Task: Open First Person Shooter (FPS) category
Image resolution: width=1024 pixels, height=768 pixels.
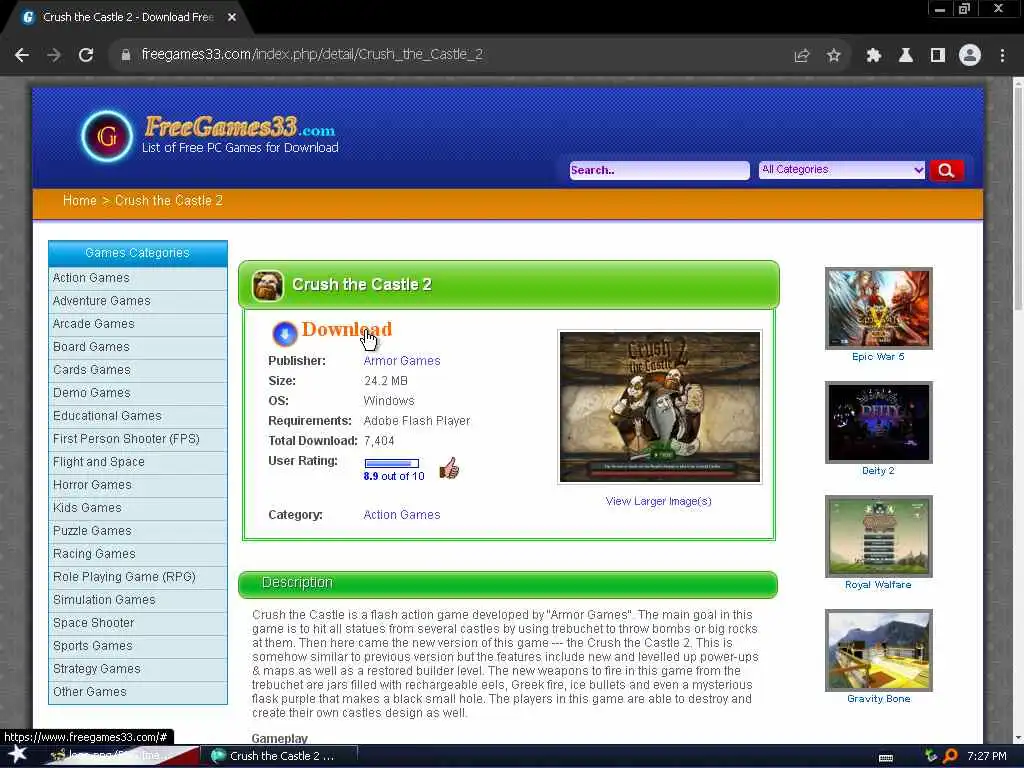Action: click(138, 439)
